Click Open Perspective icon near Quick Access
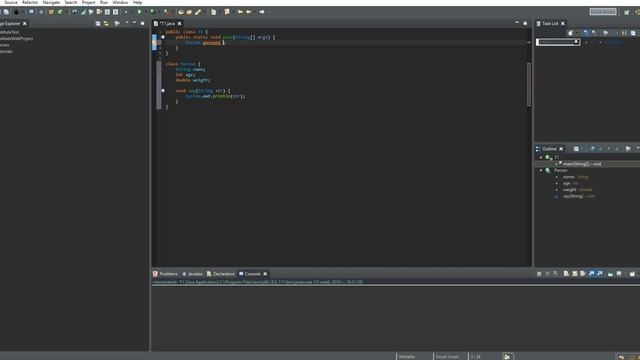This screenshot has height=360, width=640. [x=627, y=12]
